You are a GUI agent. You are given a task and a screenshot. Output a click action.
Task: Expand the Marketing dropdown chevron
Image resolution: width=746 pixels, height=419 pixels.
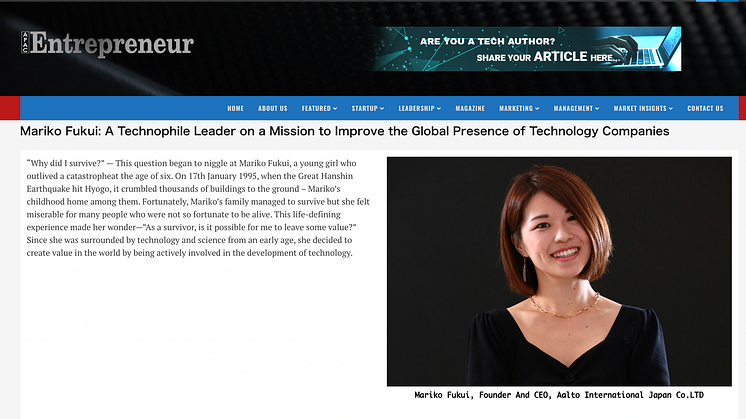point(537,108)
